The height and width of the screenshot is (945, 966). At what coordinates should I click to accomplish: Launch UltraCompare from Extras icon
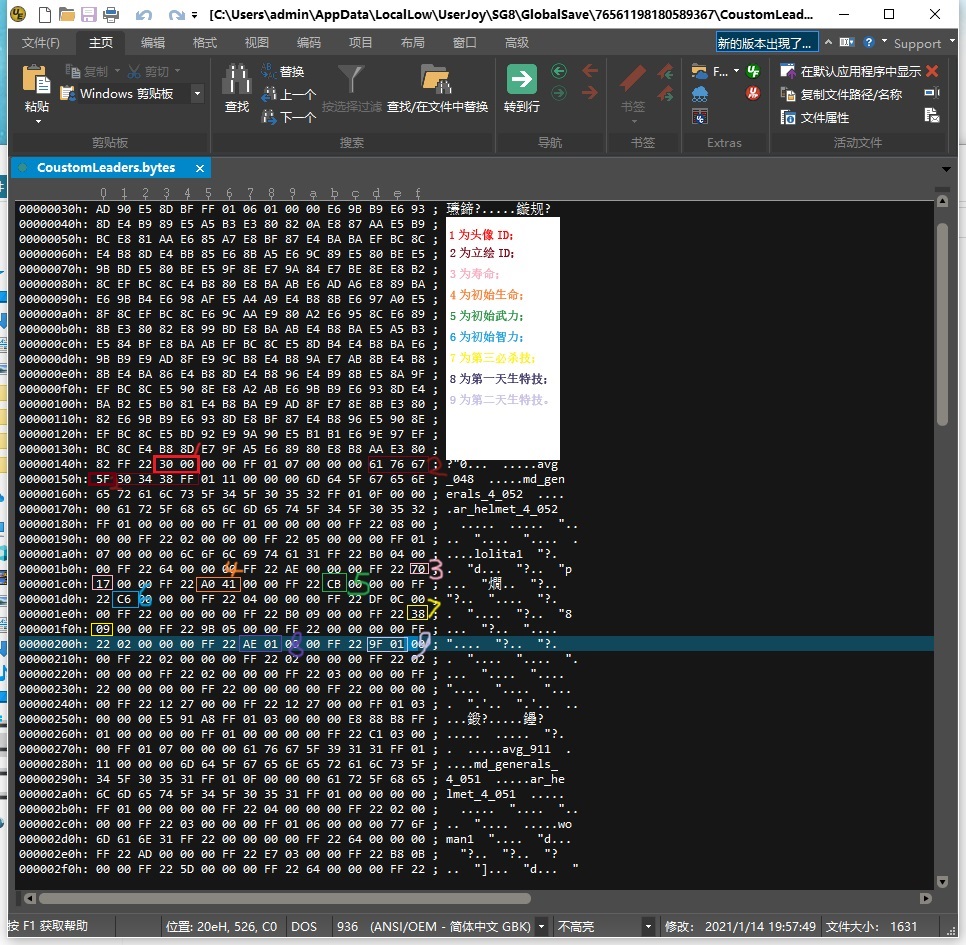coord(700,116)
